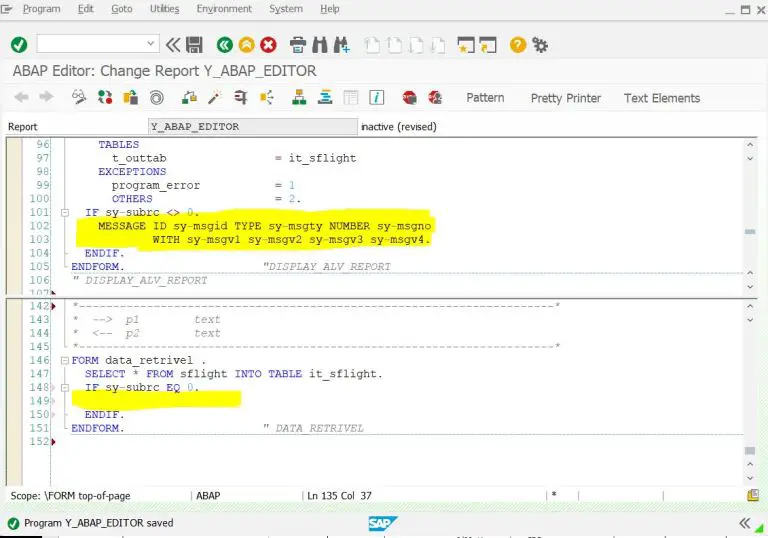The image size is (768, 538).
Task: Click the status bar expand double-chevron
Action: click(744, 523)
